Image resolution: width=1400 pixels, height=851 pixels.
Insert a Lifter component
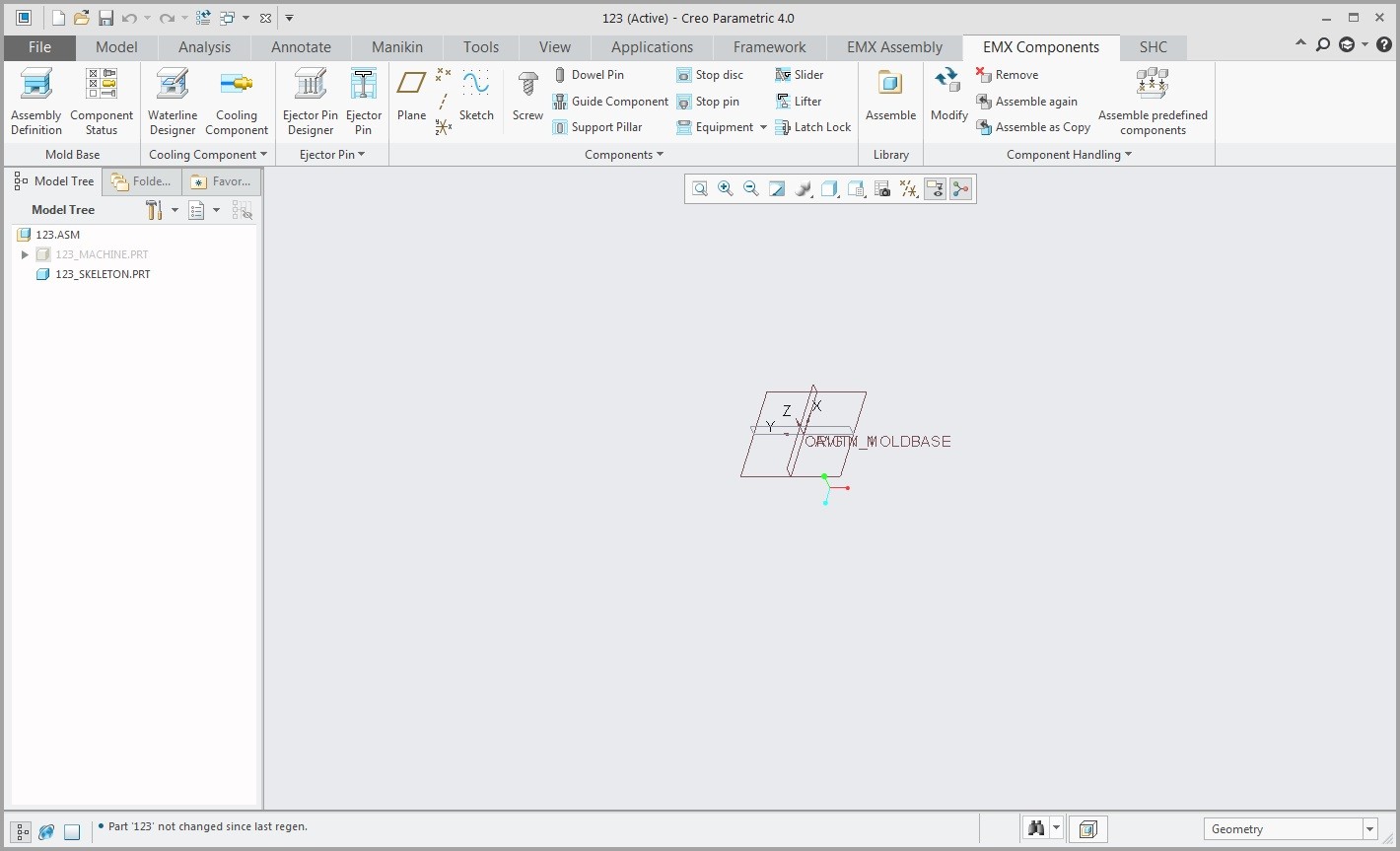799,102
